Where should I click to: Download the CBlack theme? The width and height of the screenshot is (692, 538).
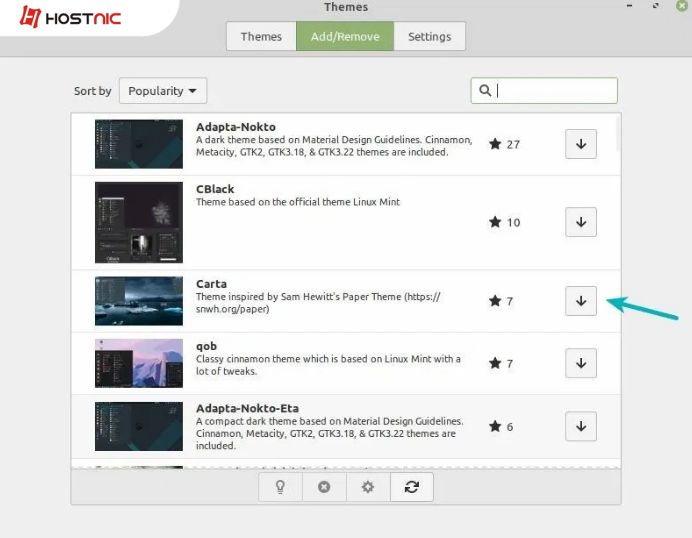[x=581, y=222]
